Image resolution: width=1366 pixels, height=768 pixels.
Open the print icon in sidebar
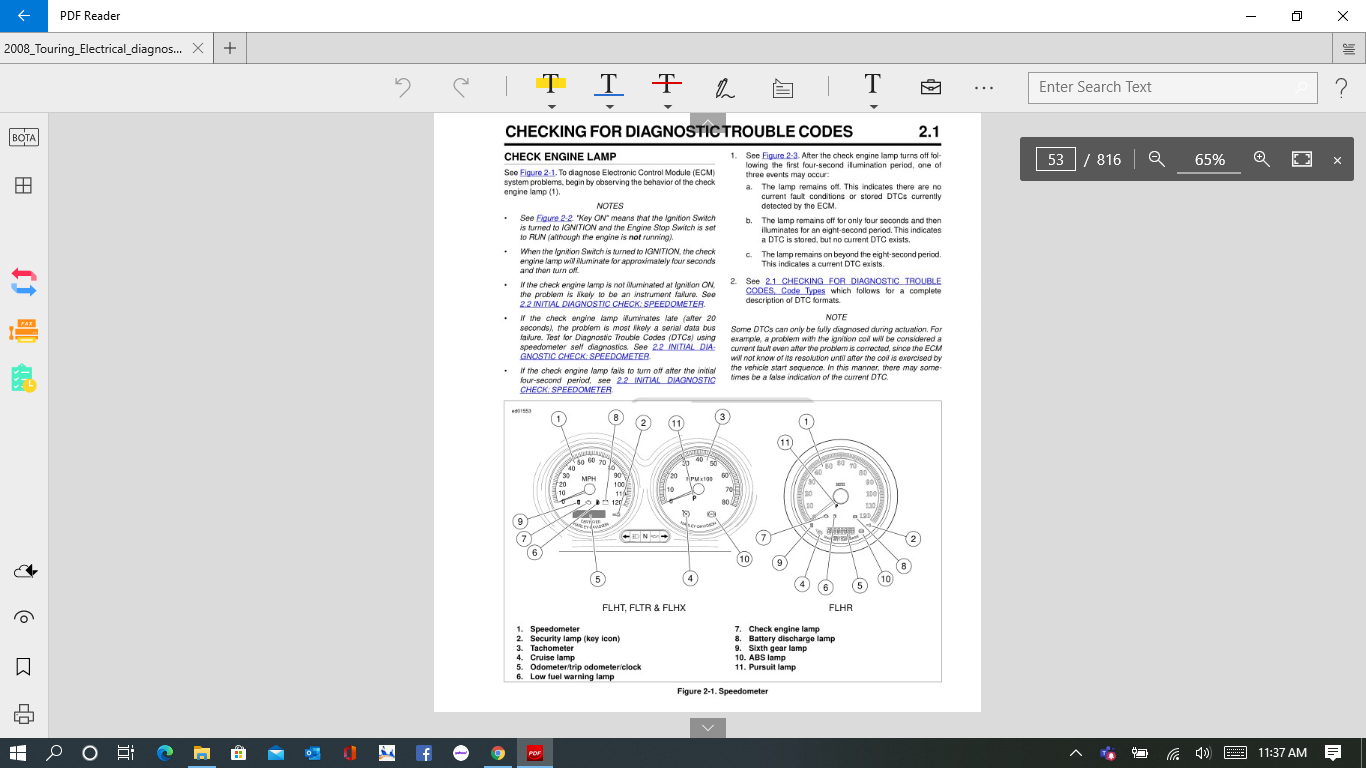(24, 714)
